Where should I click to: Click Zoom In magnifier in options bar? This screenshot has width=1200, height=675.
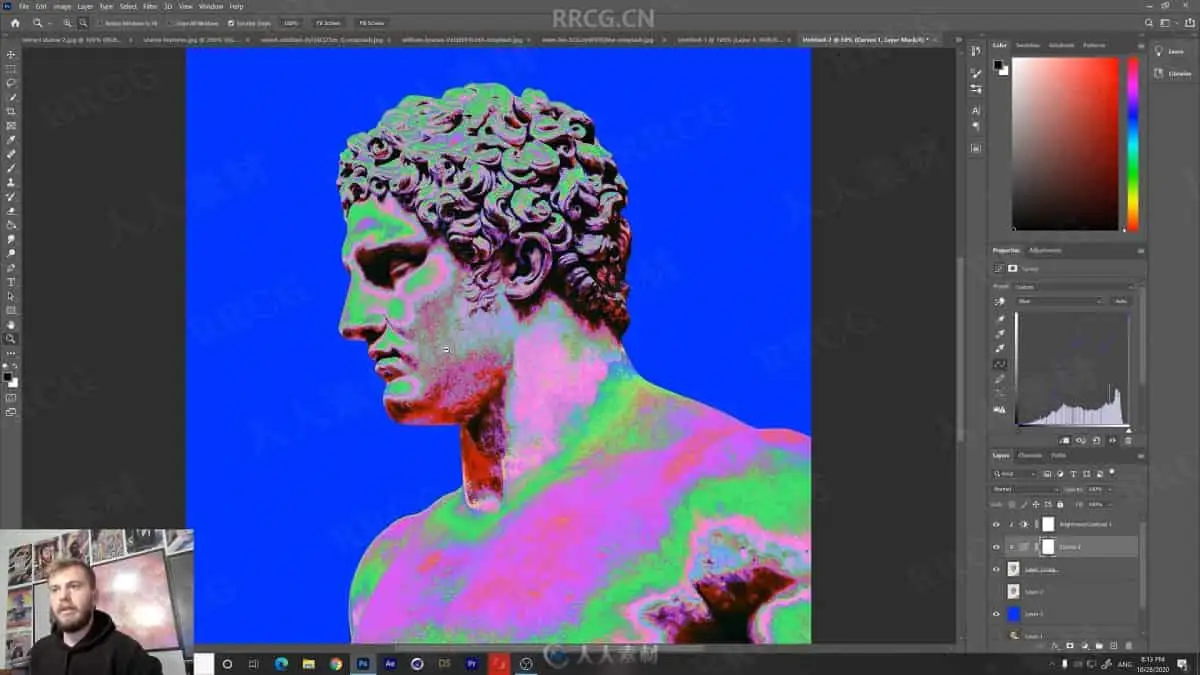68,22
